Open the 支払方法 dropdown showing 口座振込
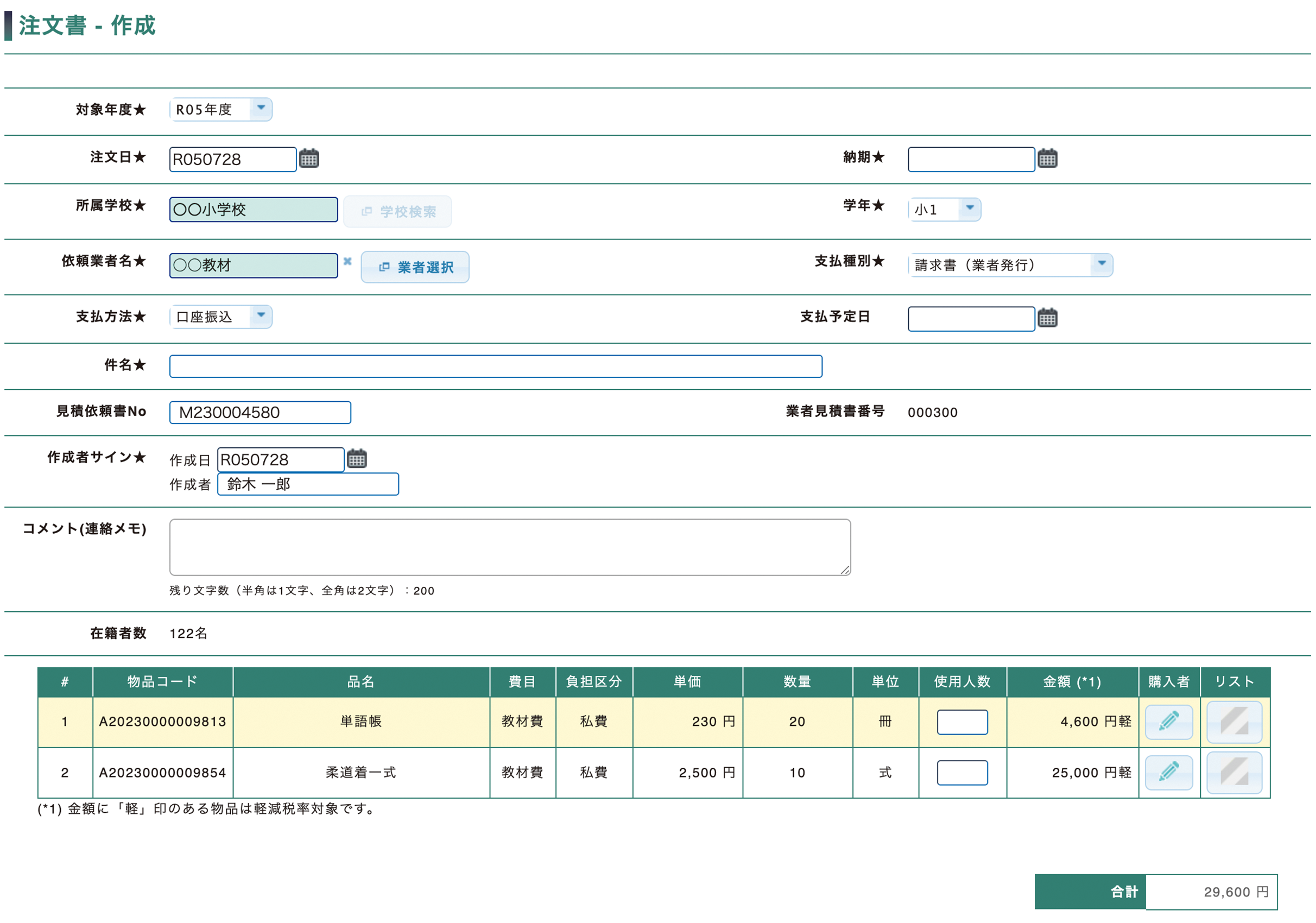Viewport: 1316px width, 923px height. pyautogui.click(x=261, y=317)
